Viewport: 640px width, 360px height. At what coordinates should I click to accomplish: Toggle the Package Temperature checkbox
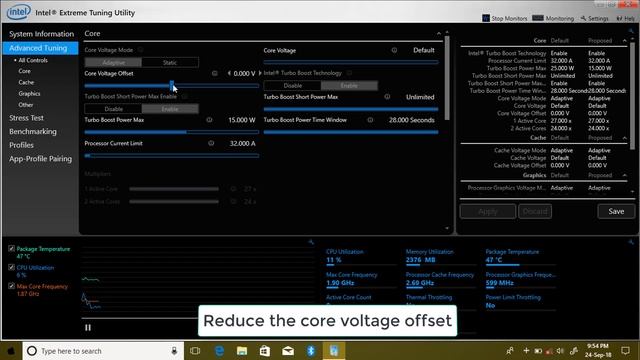click(x=11, y=248)
